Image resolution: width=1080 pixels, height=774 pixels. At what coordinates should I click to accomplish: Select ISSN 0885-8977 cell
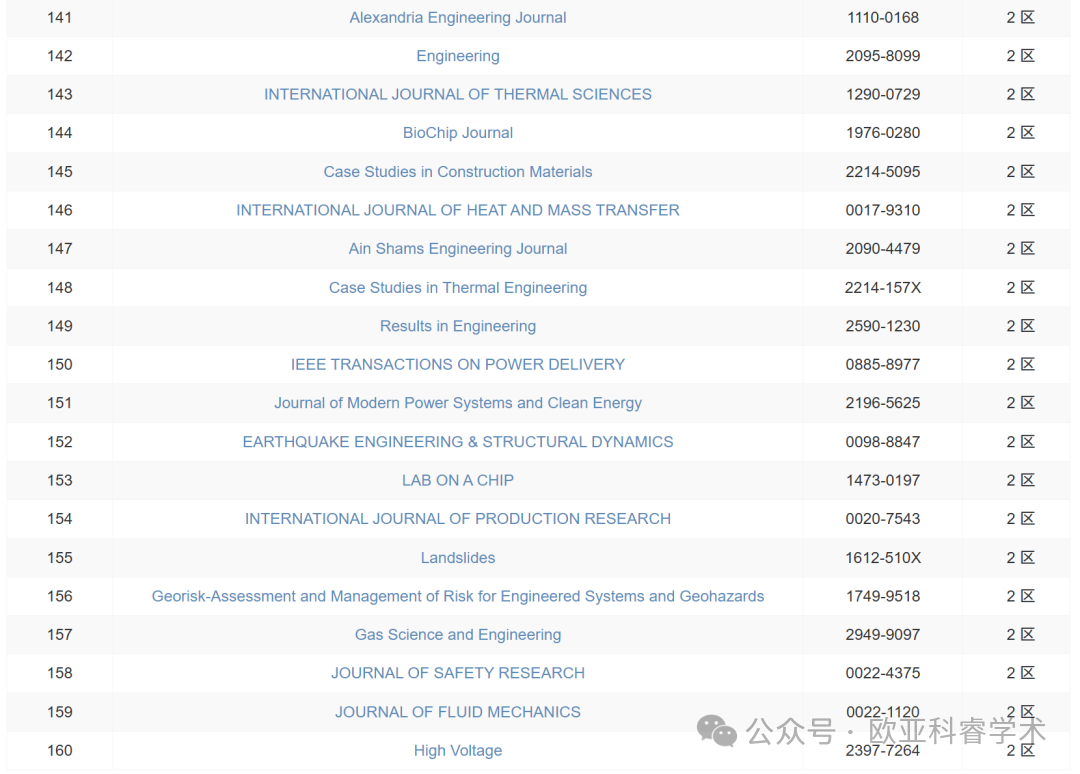[882, 364]
